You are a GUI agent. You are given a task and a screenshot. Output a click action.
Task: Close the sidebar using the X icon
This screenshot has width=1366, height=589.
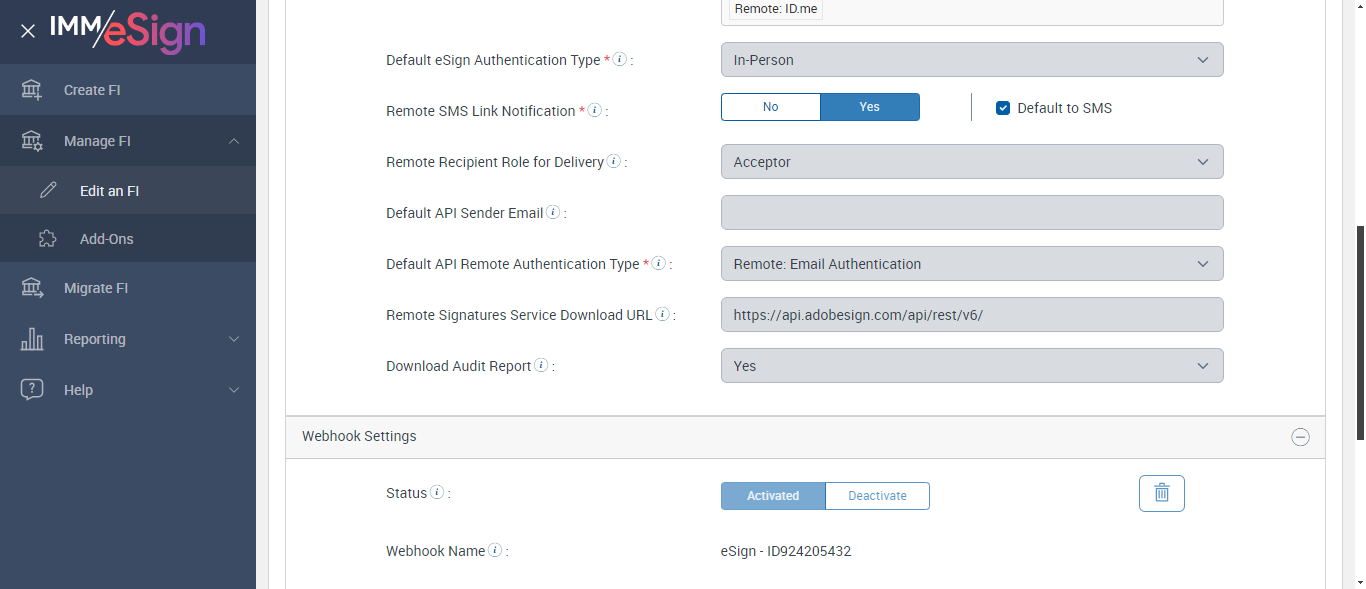pyautogui.click(x=28, y=31)
